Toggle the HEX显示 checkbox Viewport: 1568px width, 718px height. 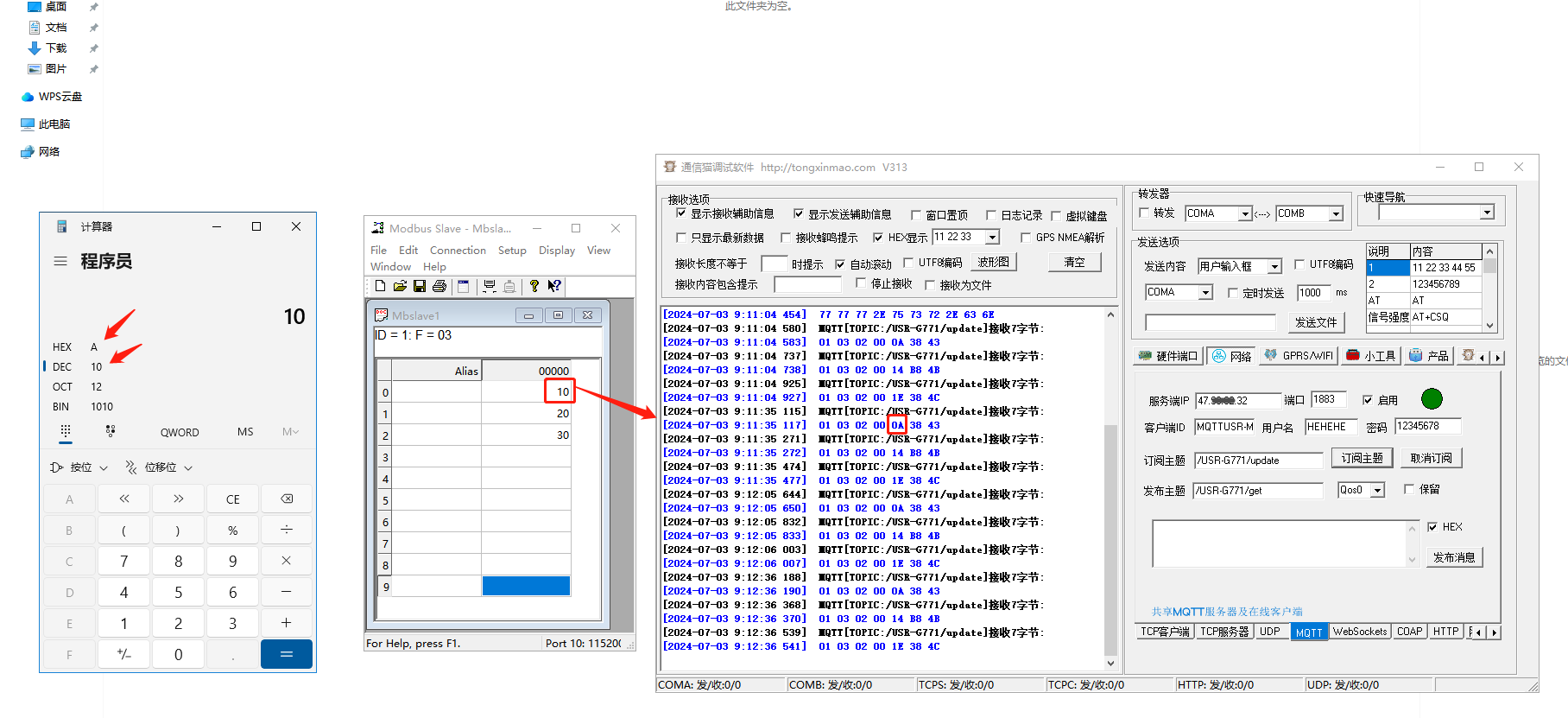coord(878,238)
